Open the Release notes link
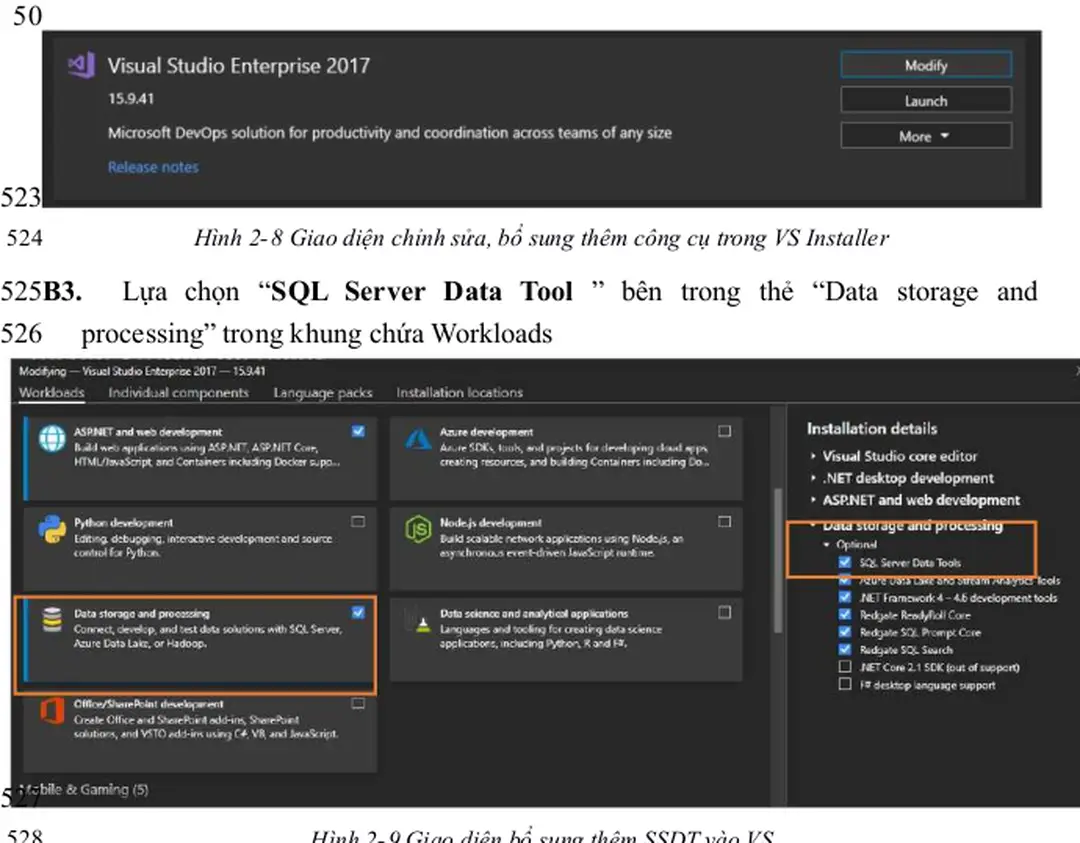This screenshot has width=1080, height=843. coord(153,168)
